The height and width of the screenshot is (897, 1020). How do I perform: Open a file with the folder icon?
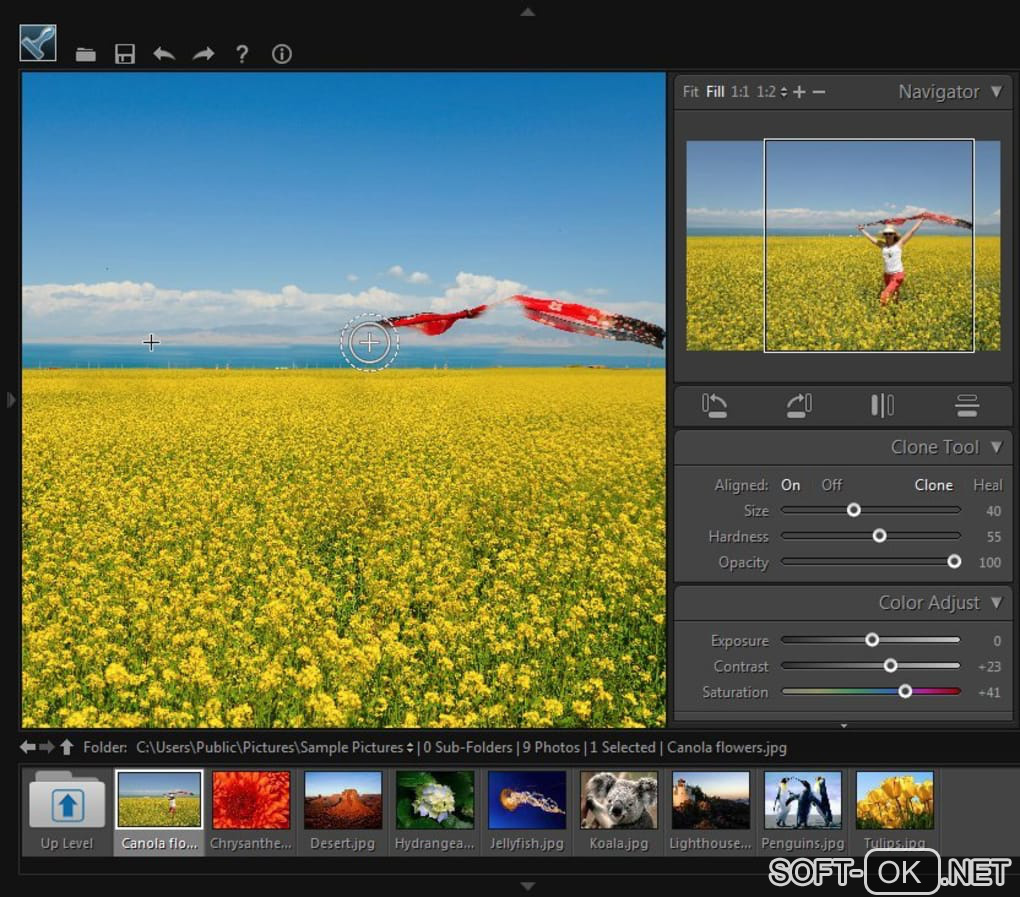click(x=86, y=54)
